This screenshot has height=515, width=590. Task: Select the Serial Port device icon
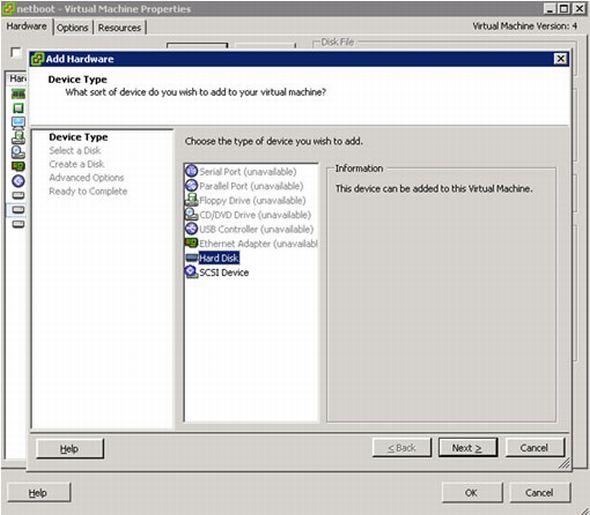click(192, 171)
